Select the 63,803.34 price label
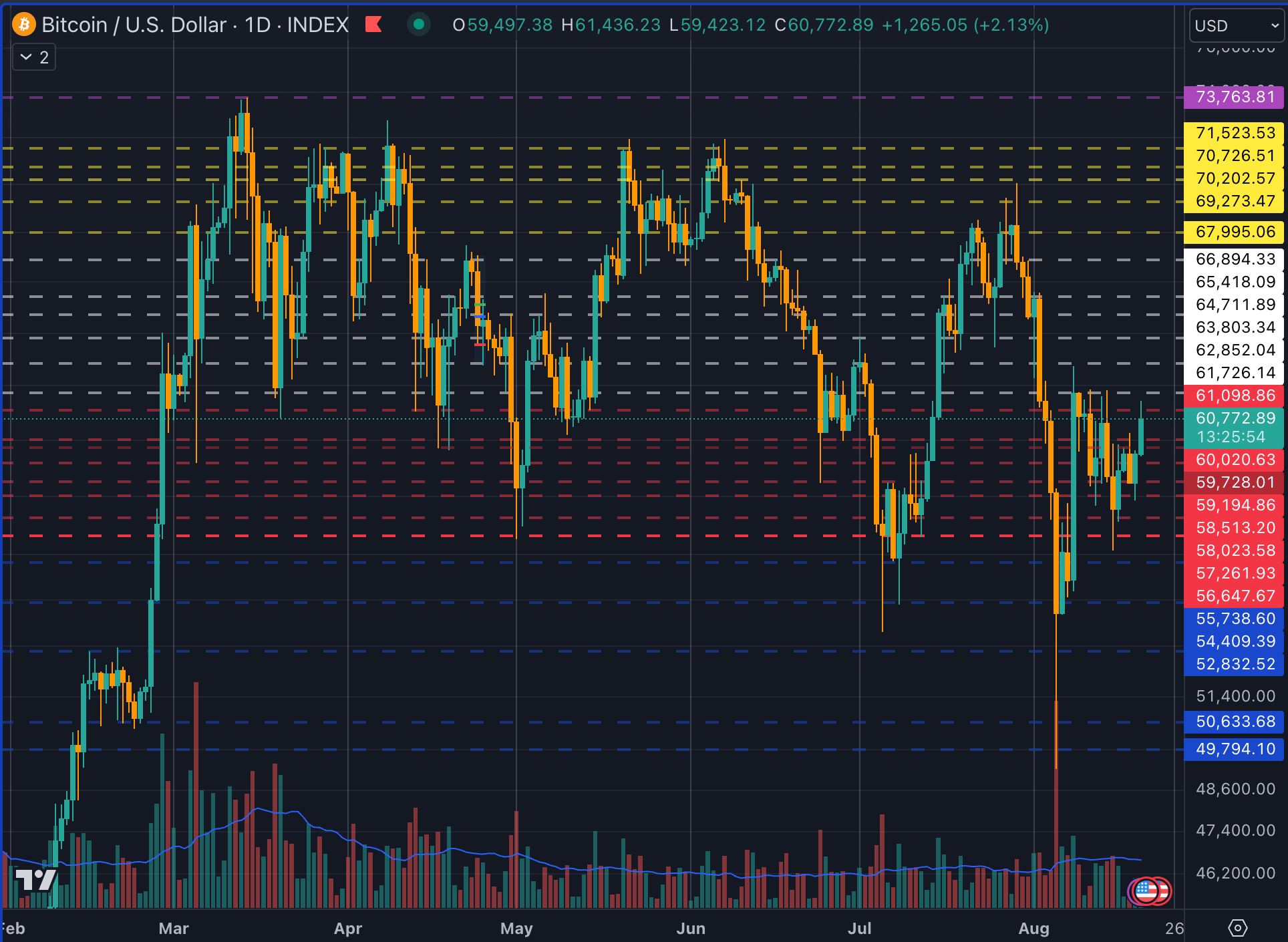This screenshot has height=942, width=1288. (1234, 327)
